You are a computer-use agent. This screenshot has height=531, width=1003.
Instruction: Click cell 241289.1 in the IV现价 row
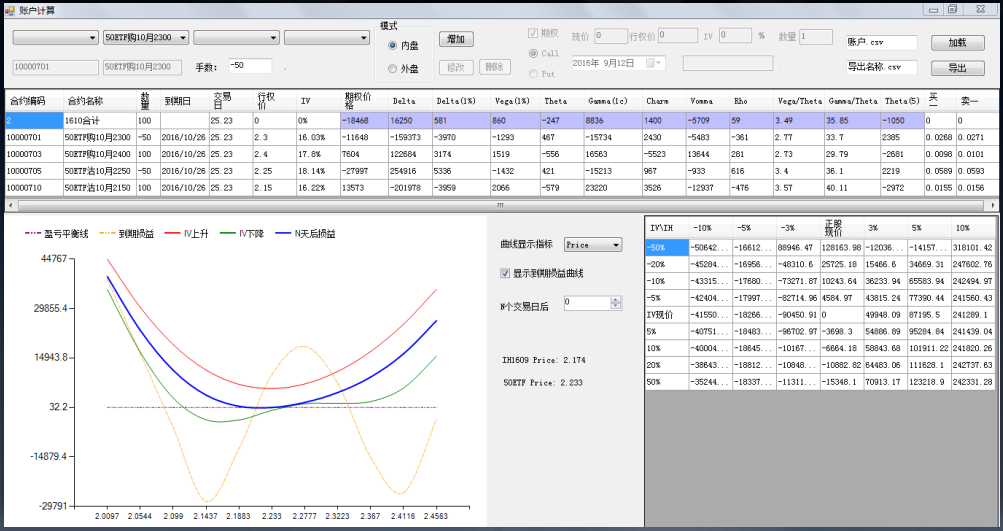point(972,315)
